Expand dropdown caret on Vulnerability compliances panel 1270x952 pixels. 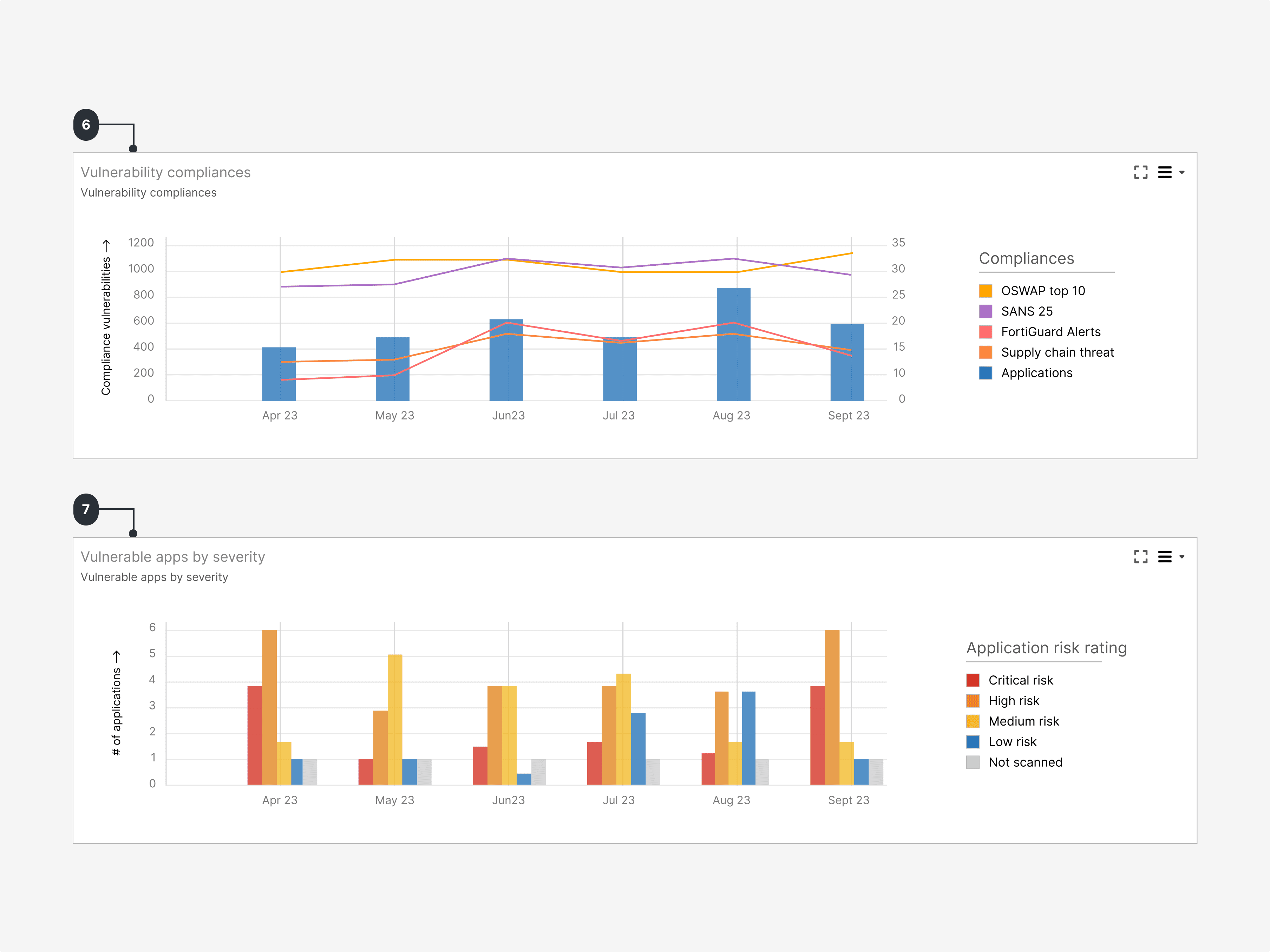(1181, 172)
